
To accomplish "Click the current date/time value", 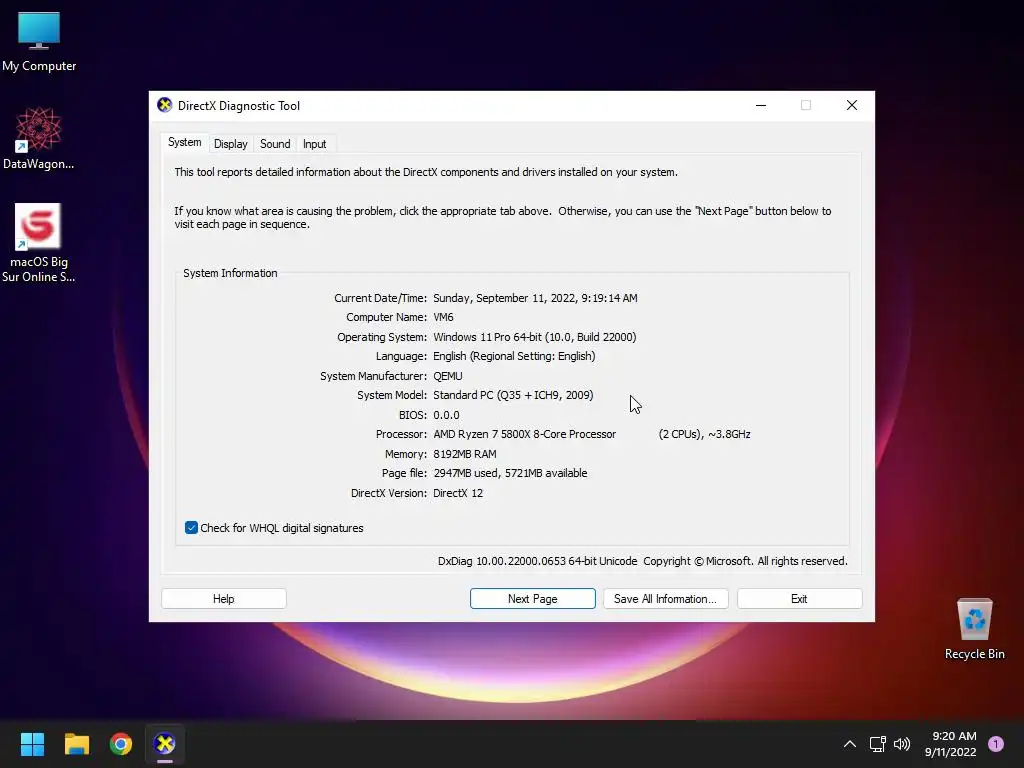I will click(536, 298).
